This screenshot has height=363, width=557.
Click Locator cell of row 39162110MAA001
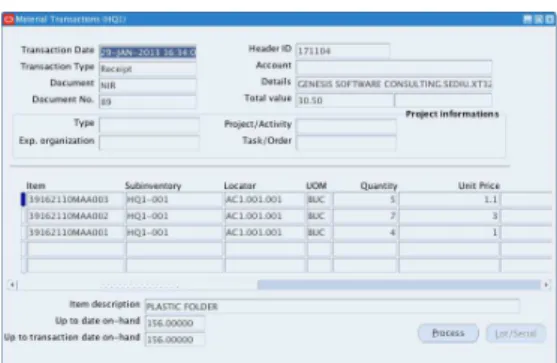pyautogui.click(x=265, y=232)
